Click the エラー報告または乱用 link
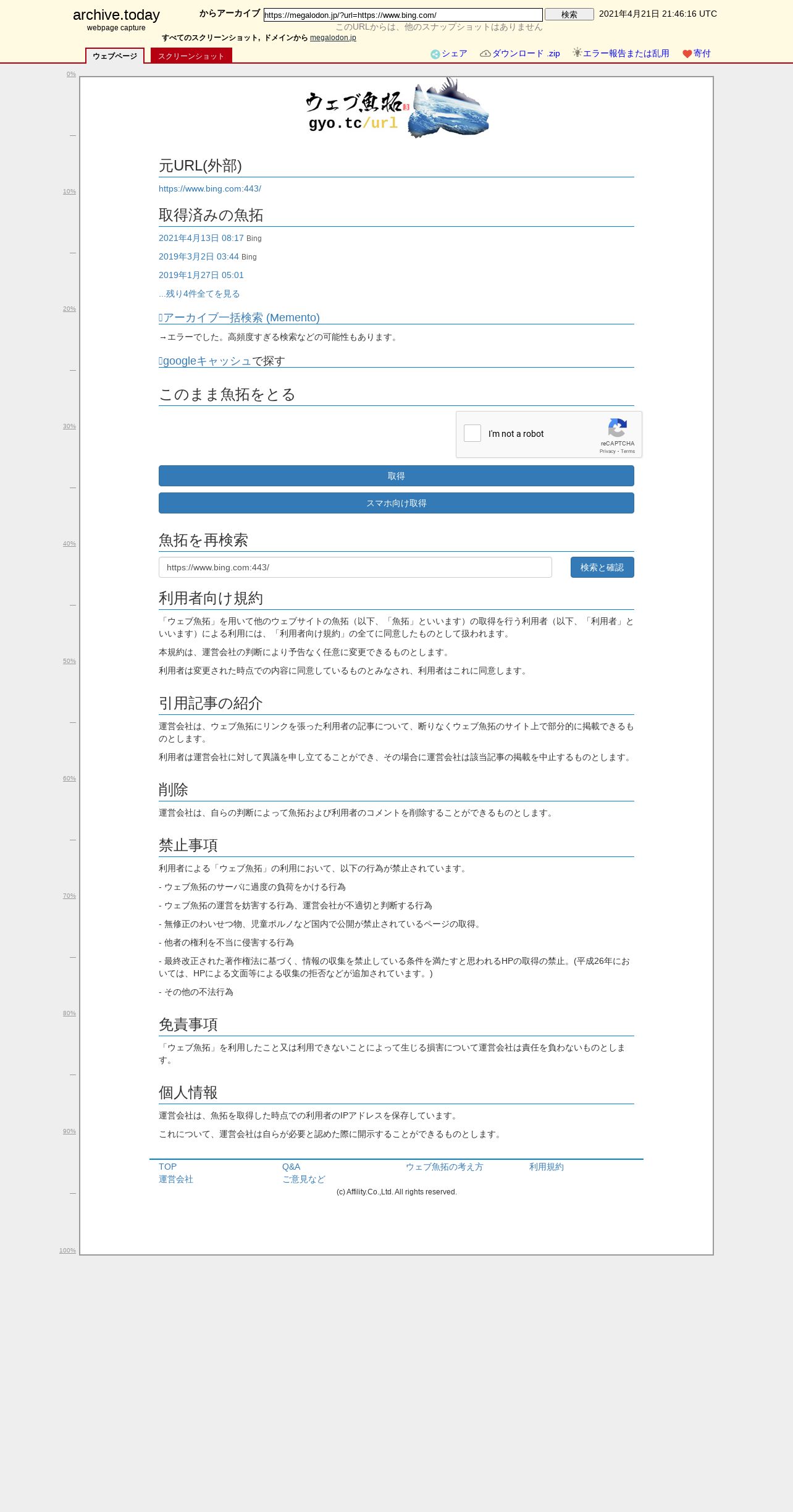The height and width of the screenshot is (1512, 793). tap(626, 54)
